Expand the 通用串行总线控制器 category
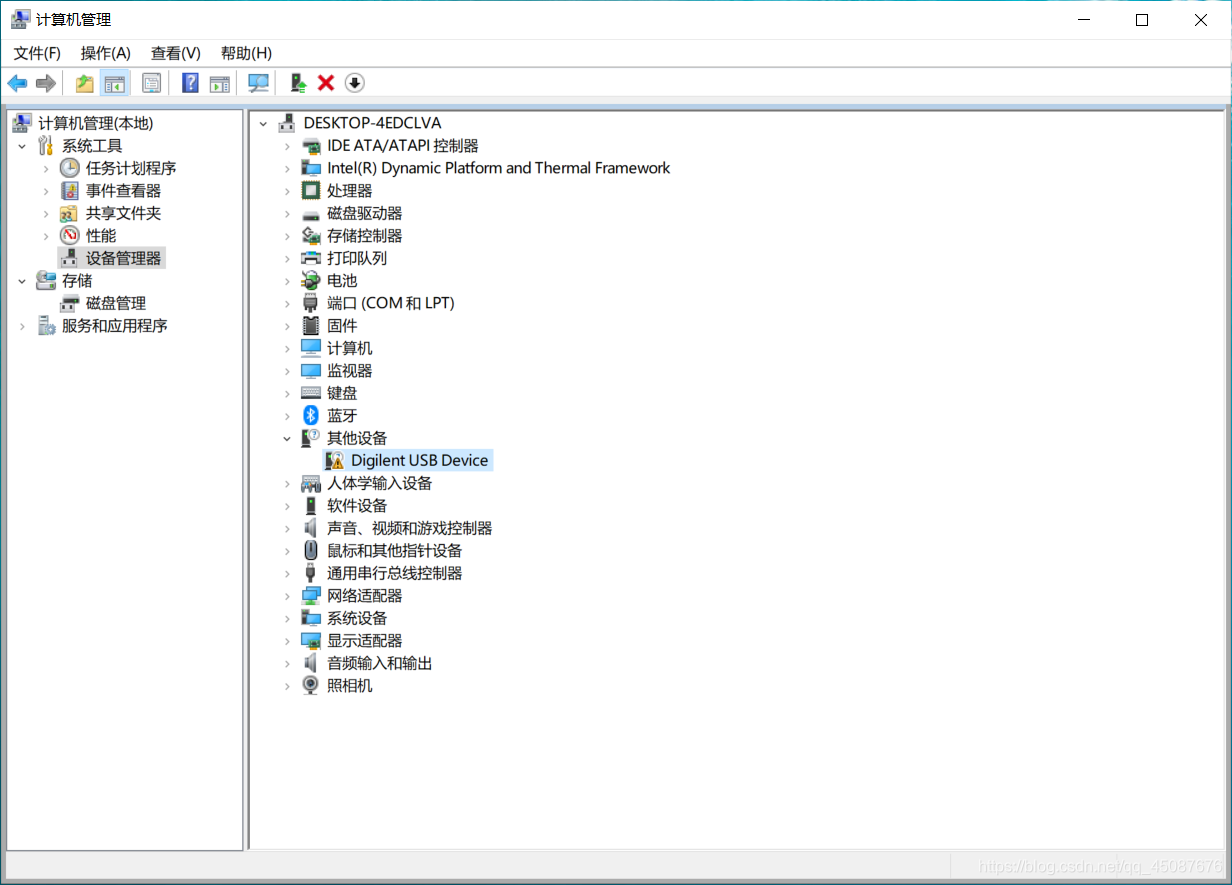The width and height of the screenshot is (1232, 885). [287, 573]
